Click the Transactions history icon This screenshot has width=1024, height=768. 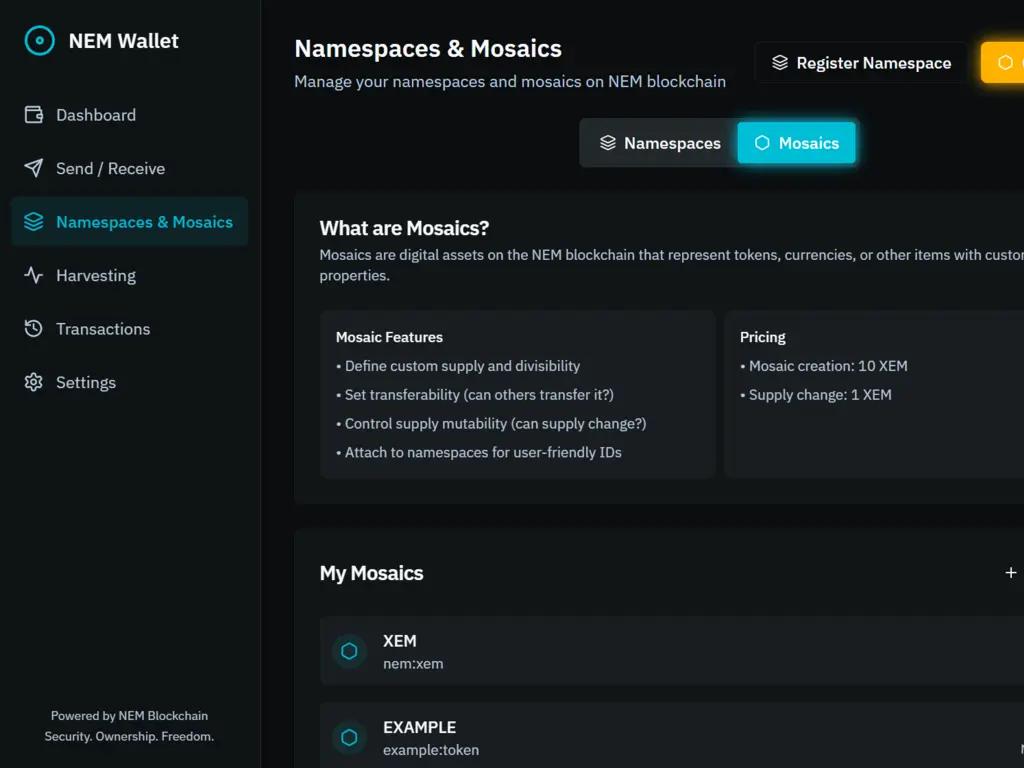33,328
